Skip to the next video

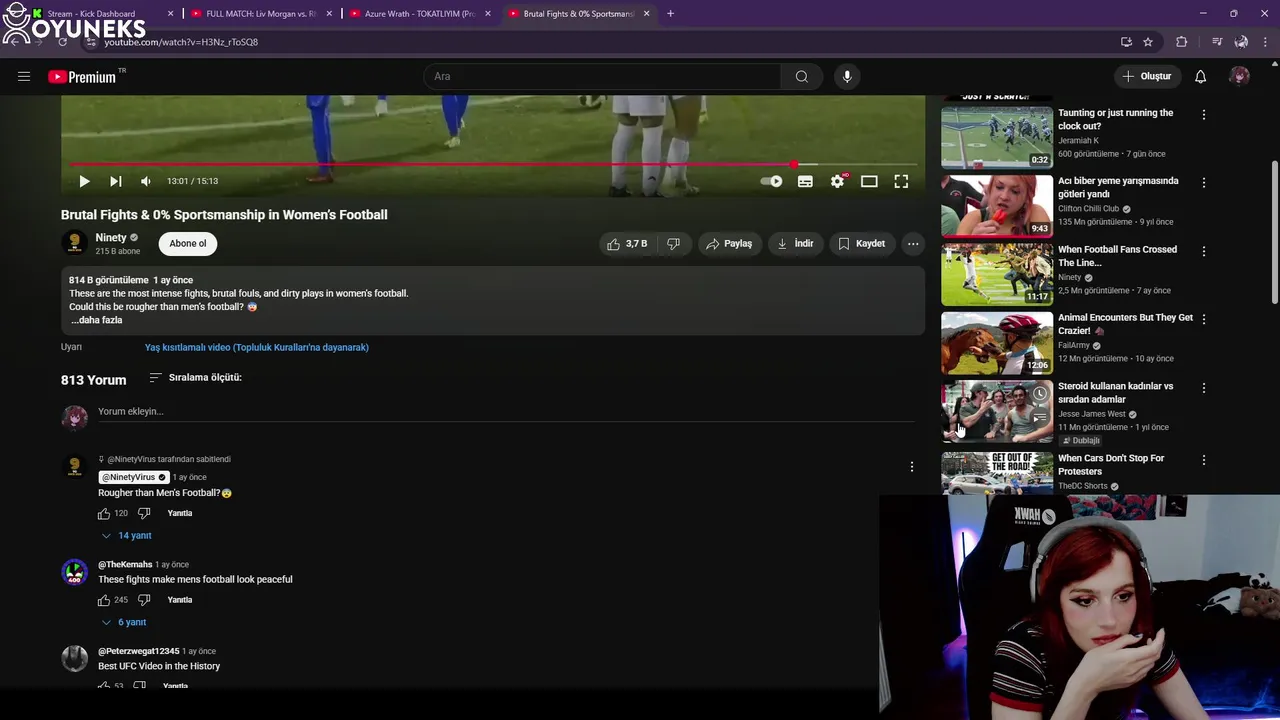coord(115,181)
